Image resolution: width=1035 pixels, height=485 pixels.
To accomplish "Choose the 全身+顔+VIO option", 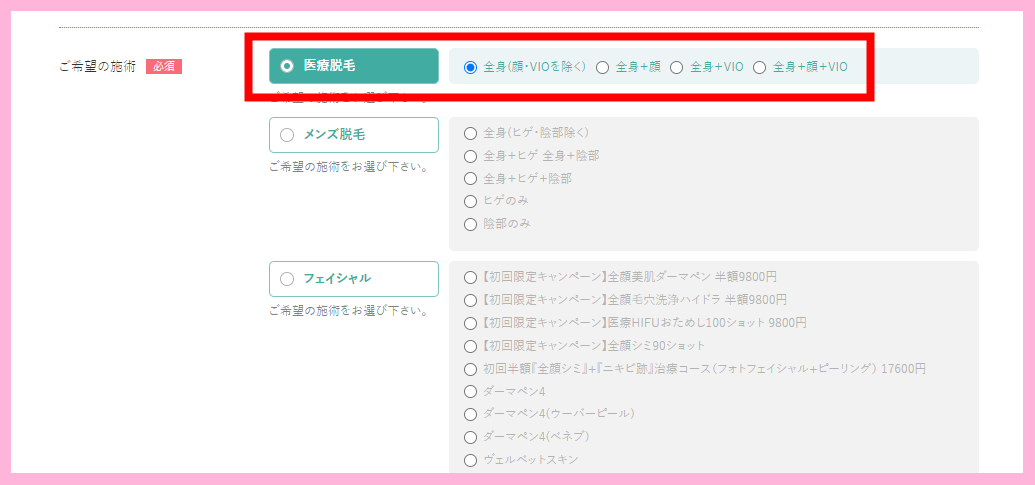I will click(x=801, y=67).
